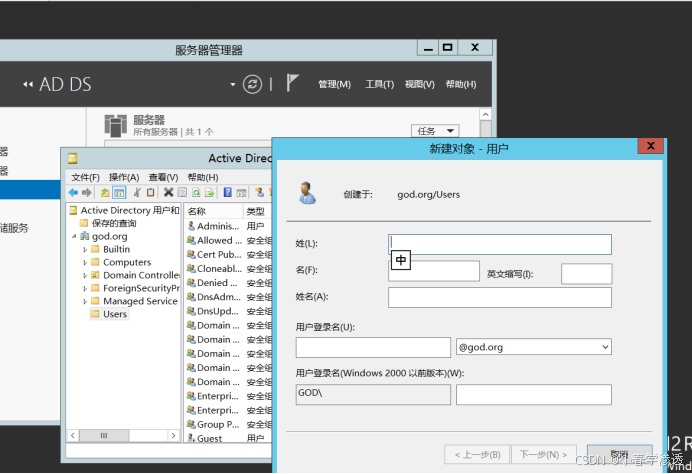Collapse the god.org tree node
Viewport: 692px width, 474px height.
pos(74,237)
